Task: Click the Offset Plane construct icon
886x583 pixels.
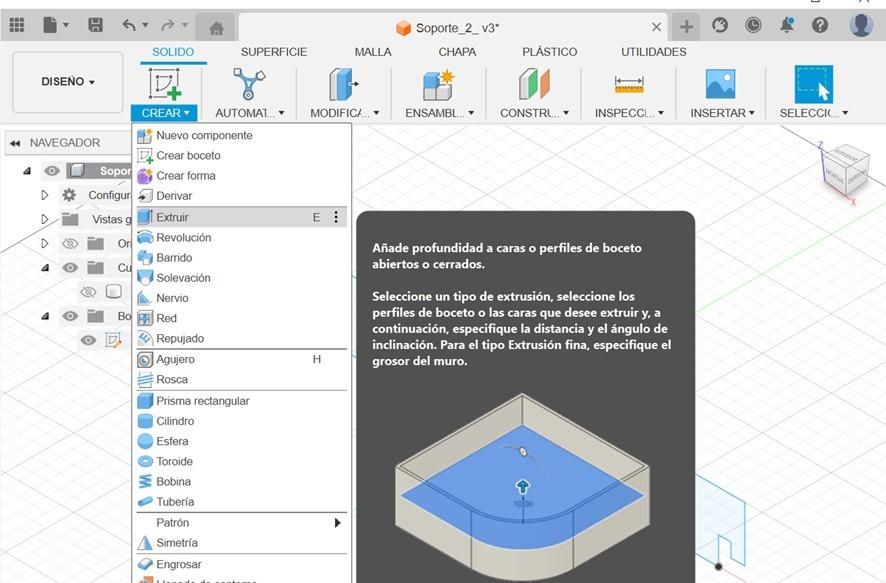Action: tap(533, 84)
